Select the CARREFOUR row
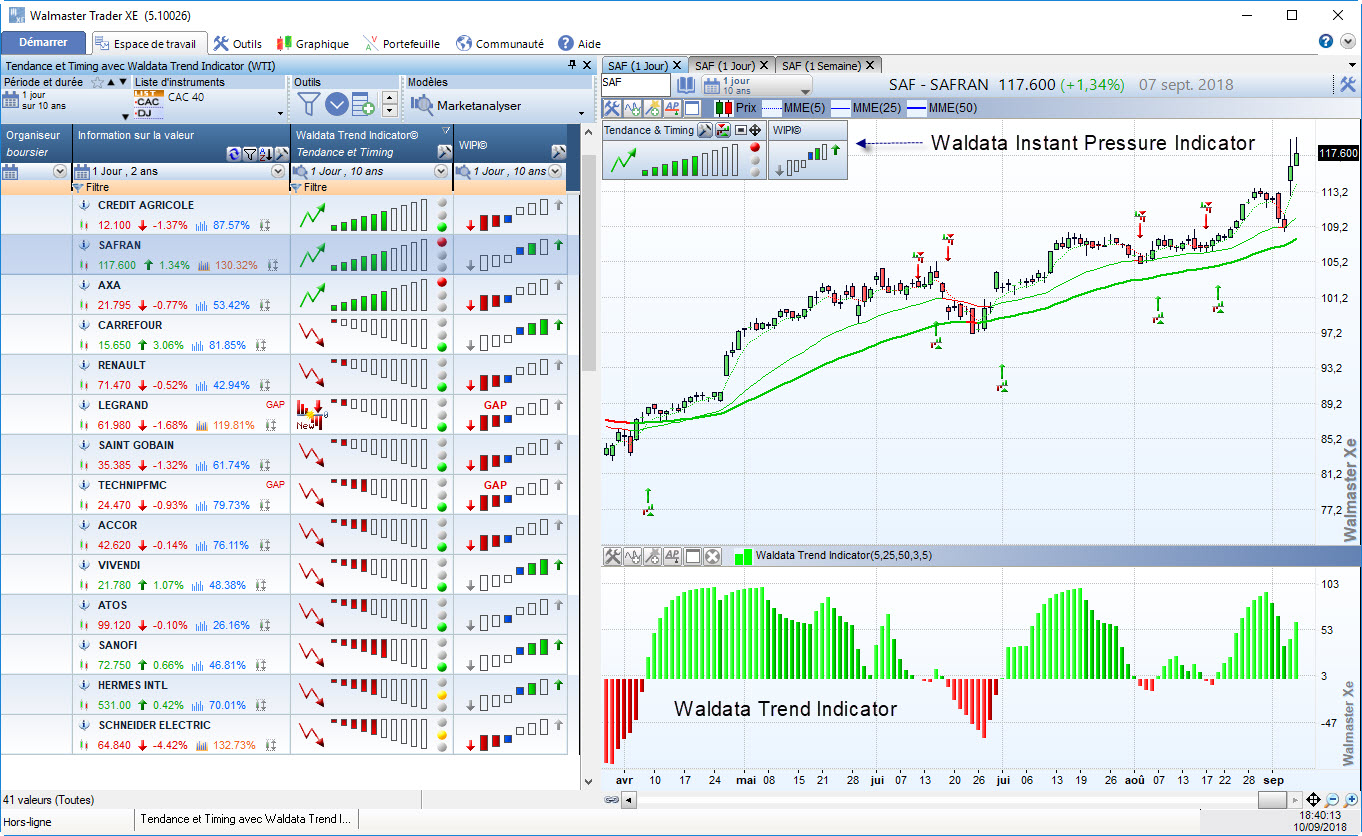 point(285,335)
